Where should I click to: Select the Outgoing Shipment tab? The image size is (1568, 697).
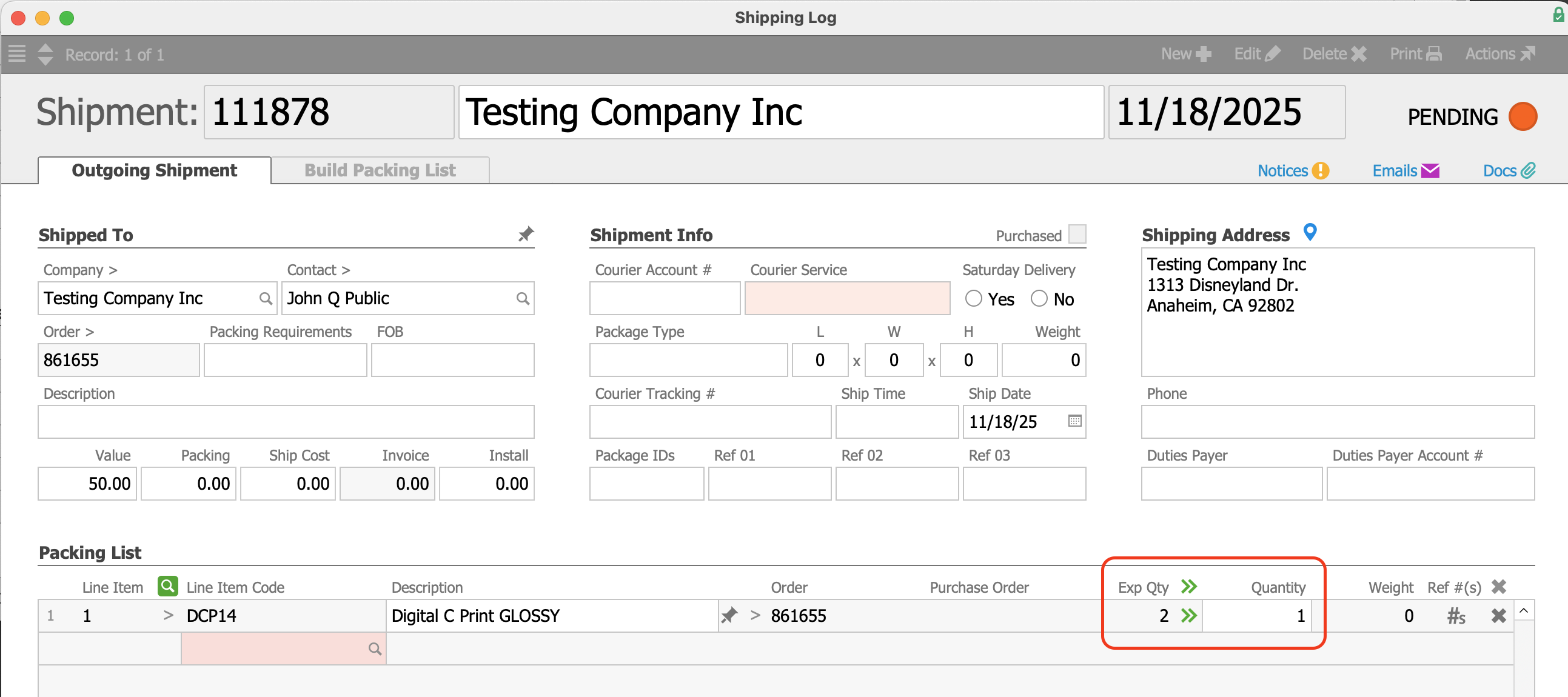[154, 170]
